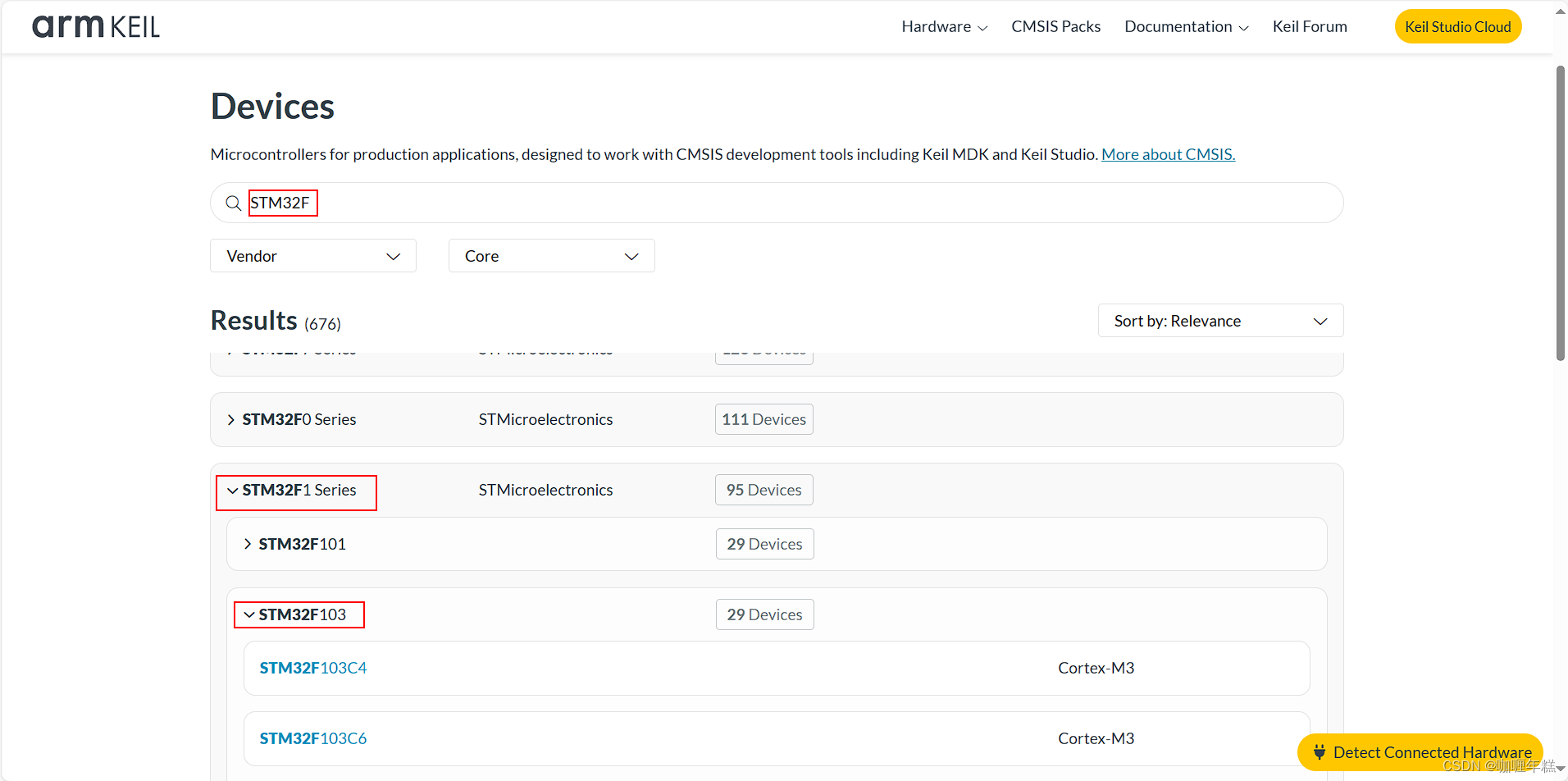This screenshot has width=1568, height=781.
Task: Click the arm KEIL logo
Action: 96,26
